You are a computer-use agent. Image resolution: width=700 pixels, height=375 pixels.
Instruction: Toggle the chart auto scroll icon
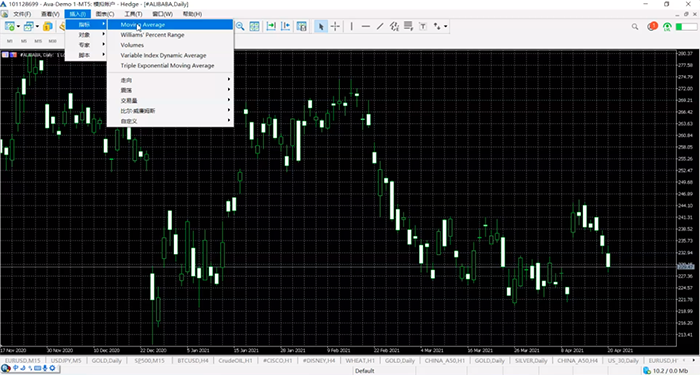pos(271,26)
